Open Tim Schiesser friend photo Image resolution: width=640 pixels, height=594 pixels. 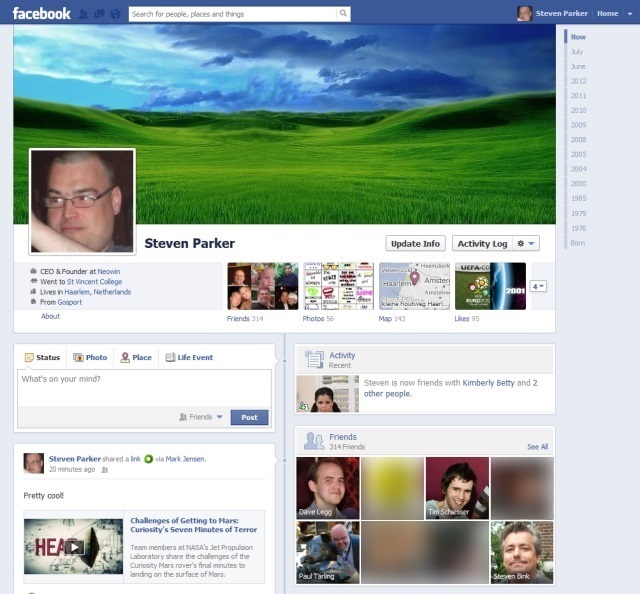[x=457, y=488]
